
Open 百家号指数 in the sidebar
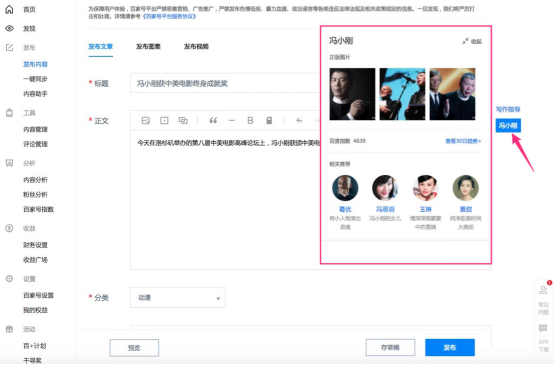(39, 209)
